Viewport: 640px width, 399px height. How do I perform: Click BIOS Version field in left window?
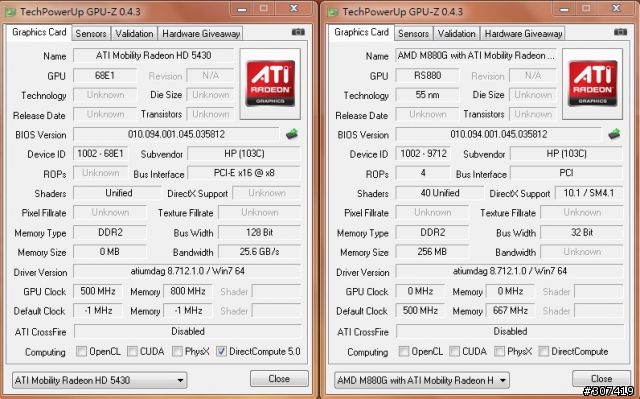tap(176, 134)
